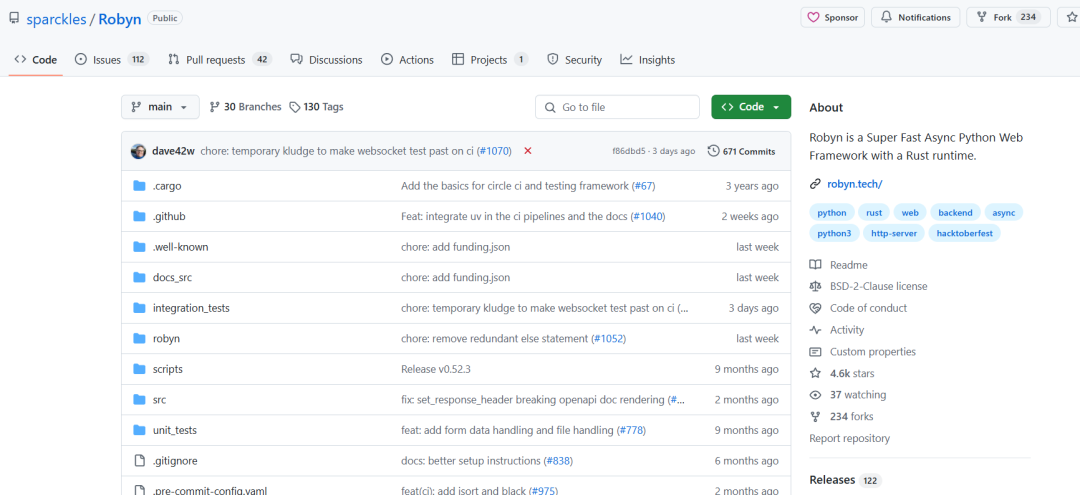Click the Notifications bell icon

886,17
